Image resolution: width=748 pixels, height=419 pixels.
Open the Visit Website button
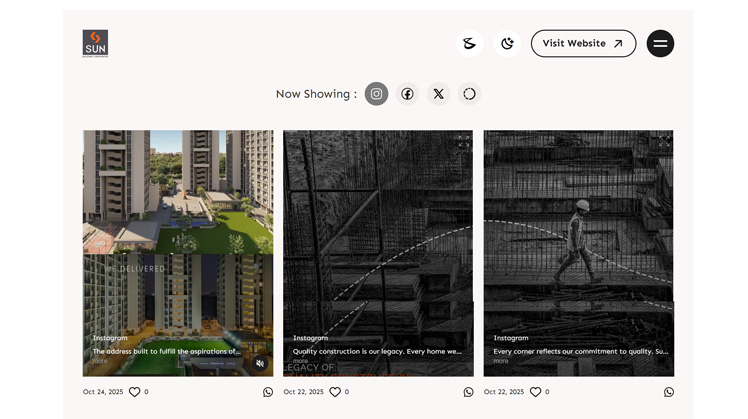coord(583,43)
